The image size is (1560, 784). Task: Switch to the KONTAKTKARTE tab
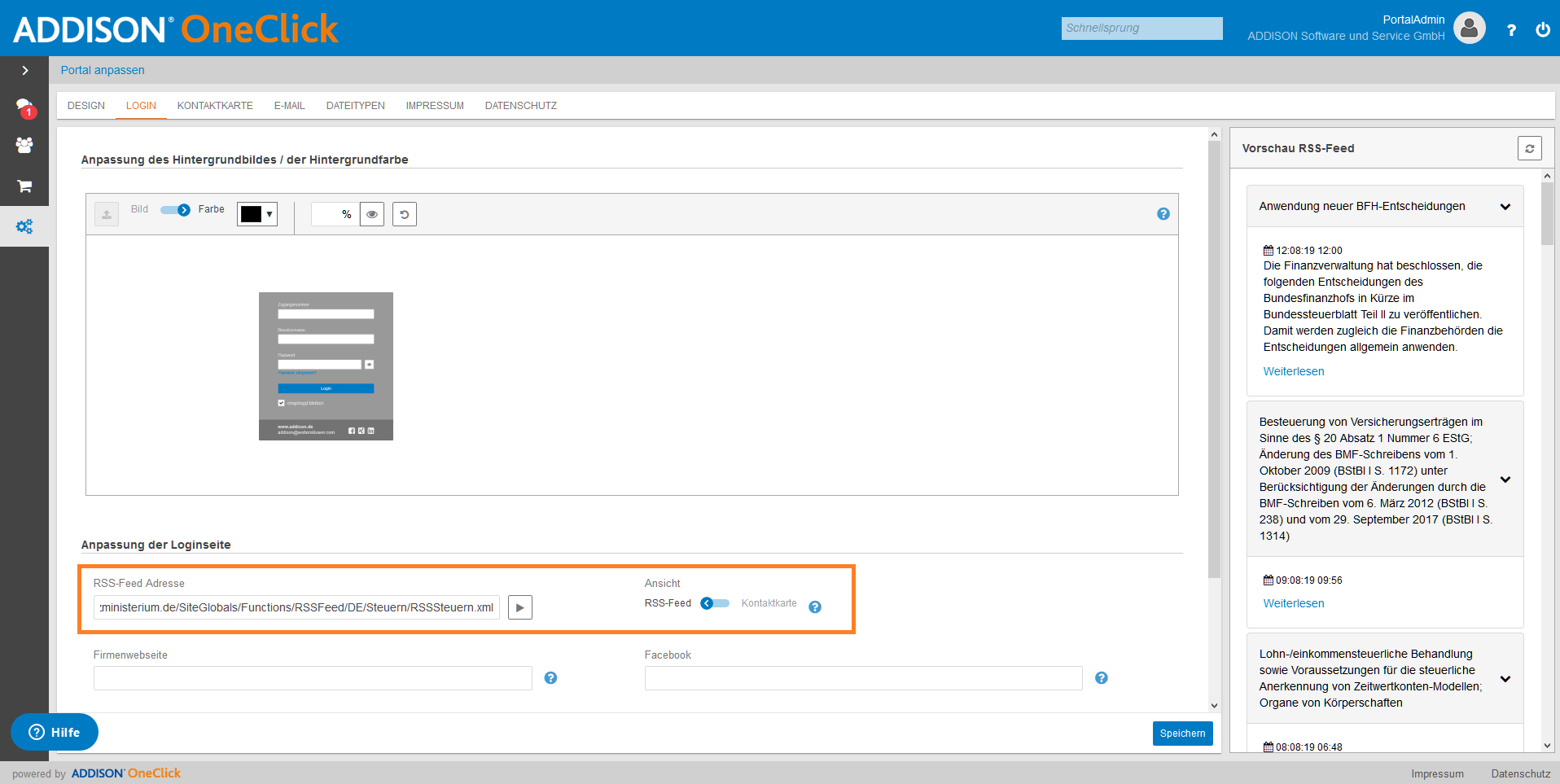[215, 106]
